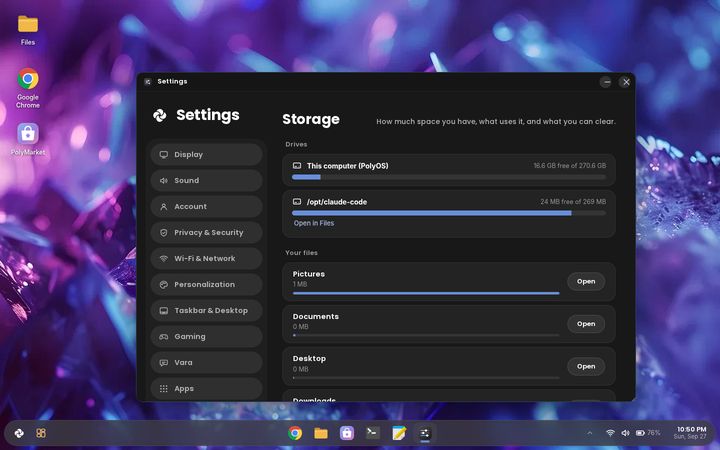Click the Taskbar & Desktop icon

[163, 310]
